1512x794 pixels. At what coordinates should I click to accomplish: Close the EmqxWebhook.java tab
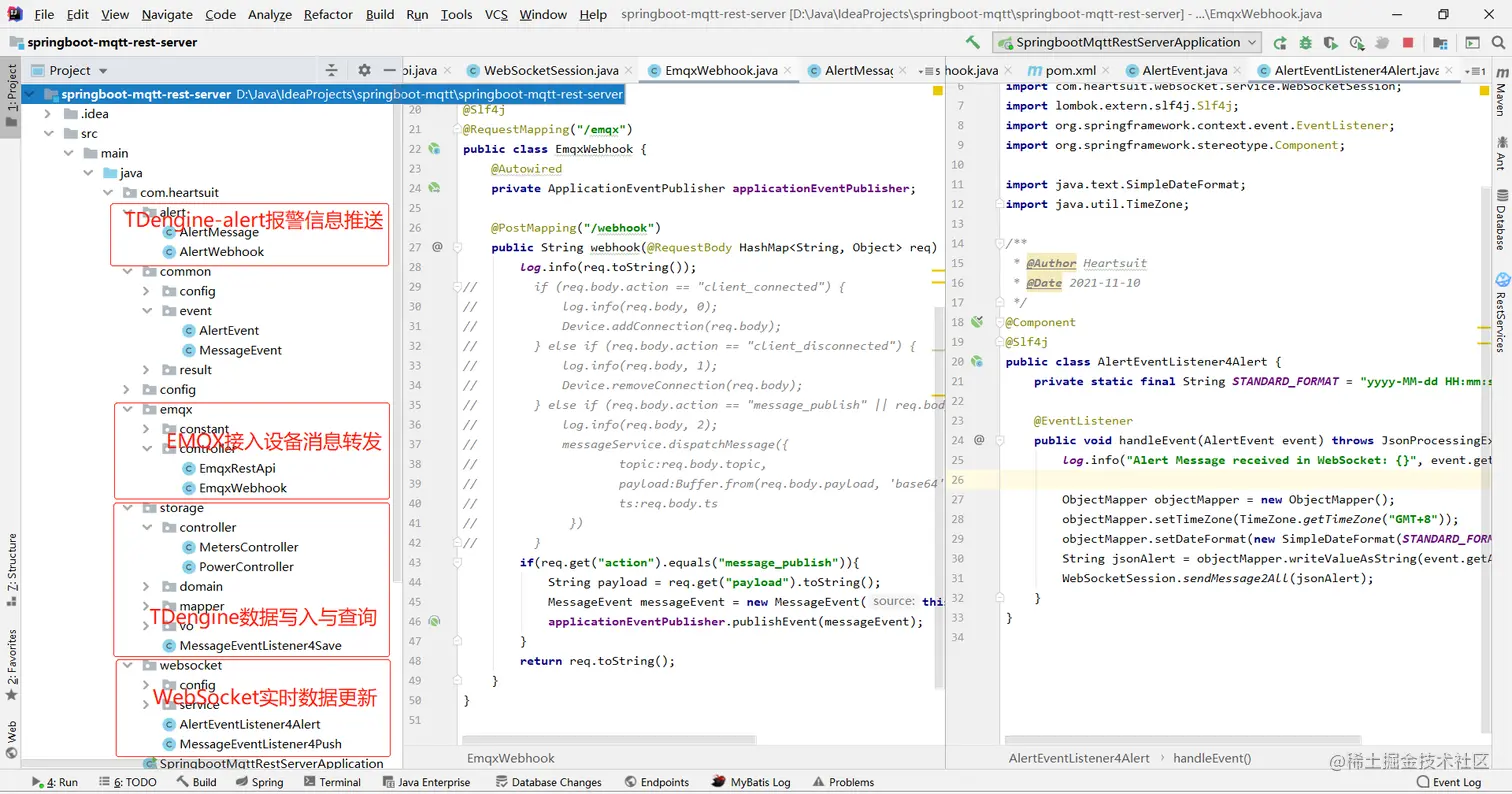[787, 71]
